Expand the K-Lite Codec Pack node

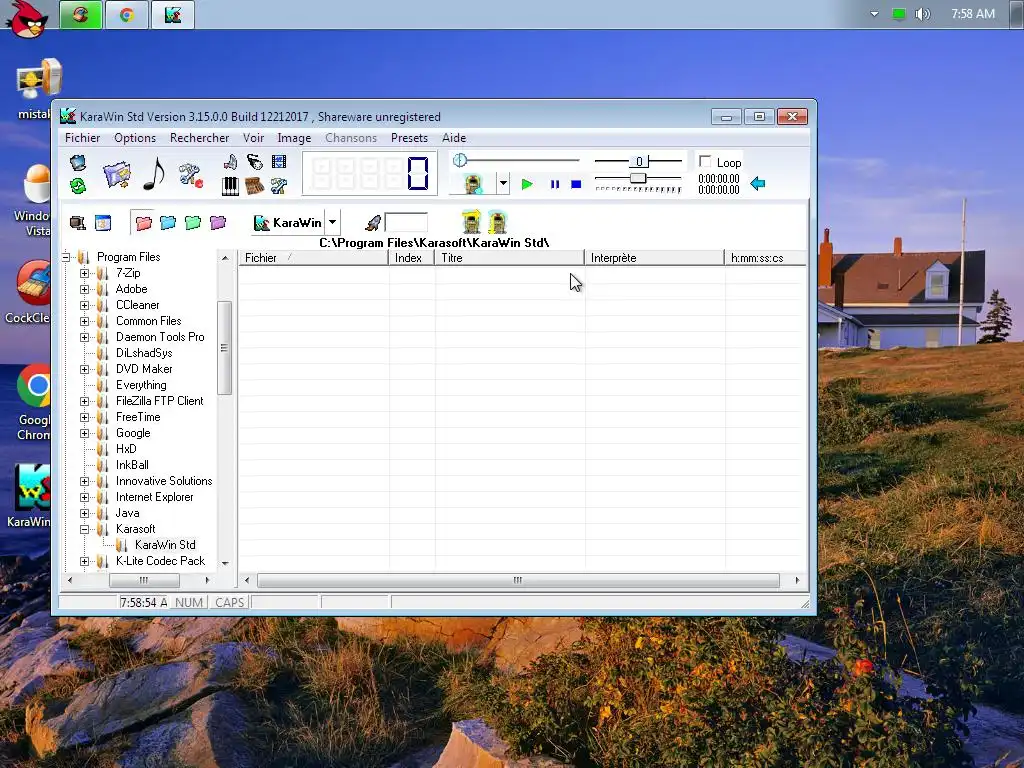point(84,562)
